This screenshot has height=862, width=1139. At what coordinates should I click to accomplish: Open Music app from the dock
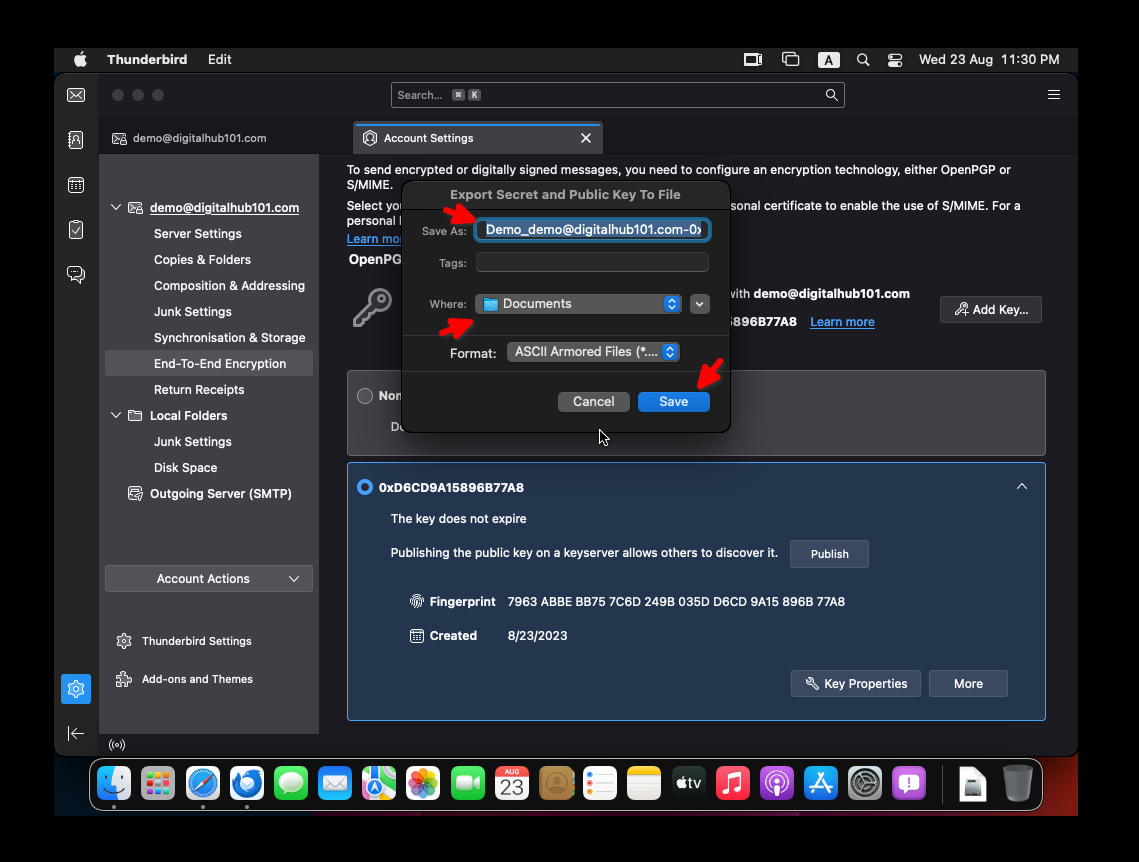732,784
